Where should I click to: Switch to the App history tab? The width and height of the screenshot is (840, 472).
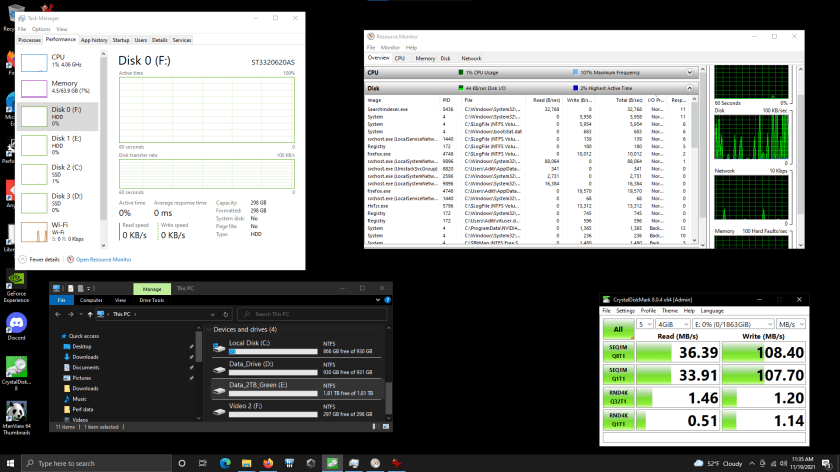(94, 40)
